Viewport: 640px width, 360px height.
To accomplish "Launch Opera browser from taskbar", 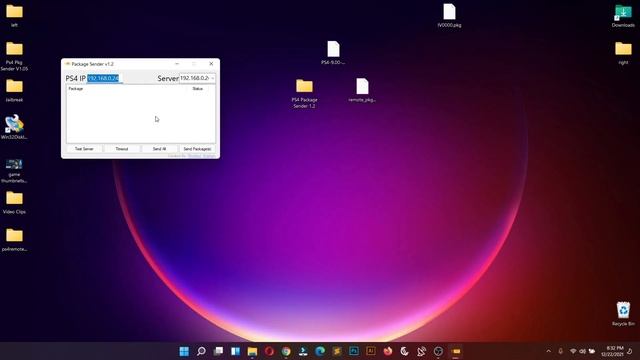I will (x=269, y=351).
